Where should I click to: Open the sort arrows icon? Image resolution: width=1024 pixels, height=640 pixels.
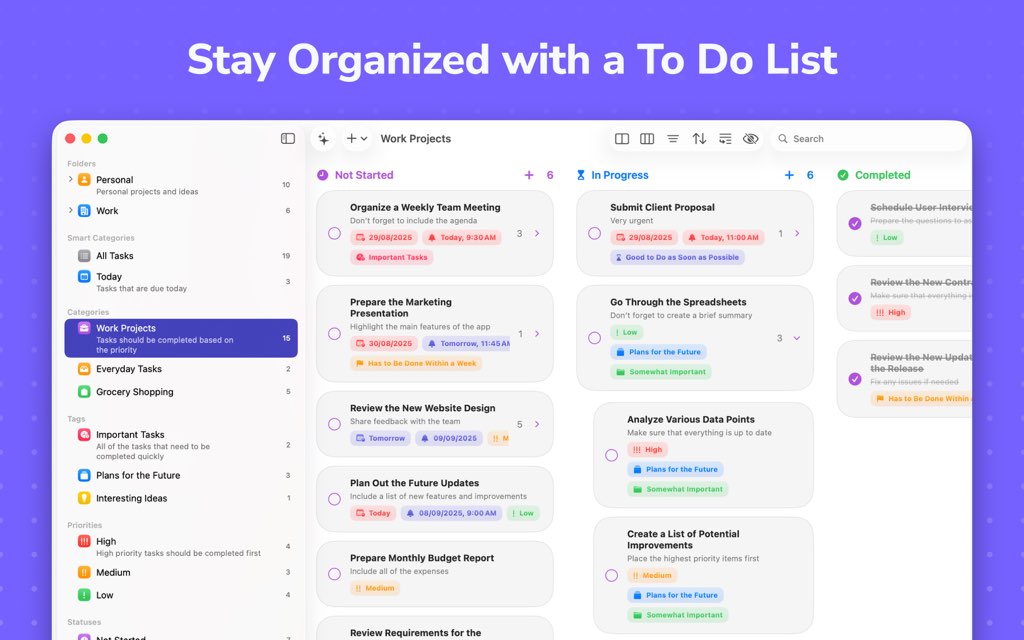699,139
